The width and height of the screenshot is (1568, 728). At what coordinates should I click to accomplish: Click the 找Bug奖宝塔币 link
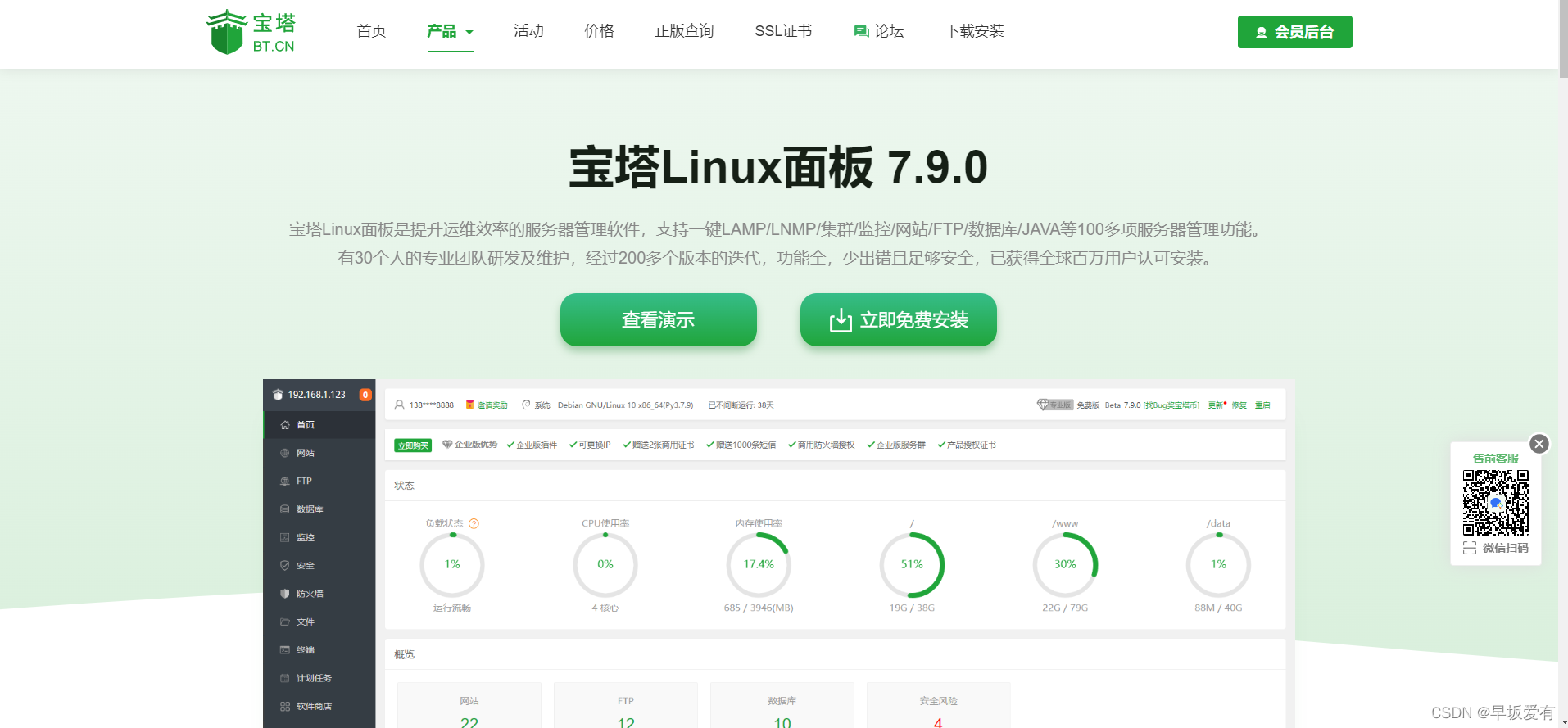pos(1171,405)
